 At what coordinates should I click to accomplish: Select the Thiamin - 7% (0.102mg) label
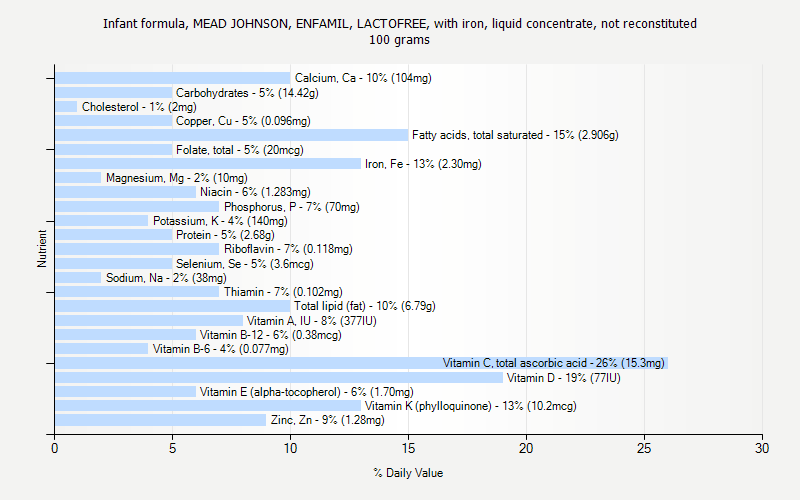point(283,292)
